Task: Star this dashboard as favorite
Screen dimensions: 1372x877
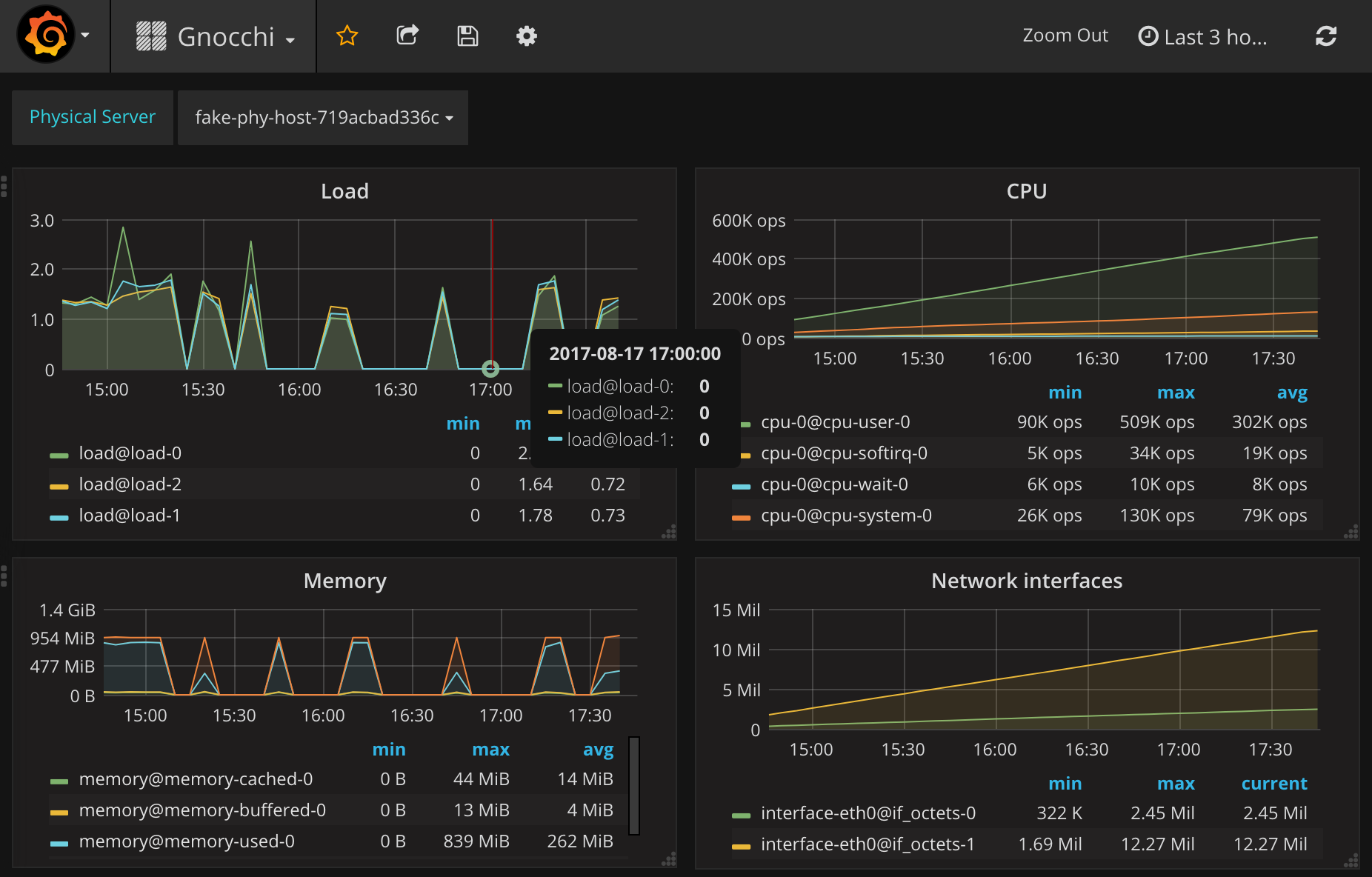Action: pyautogui.click(x=347, y=35)
